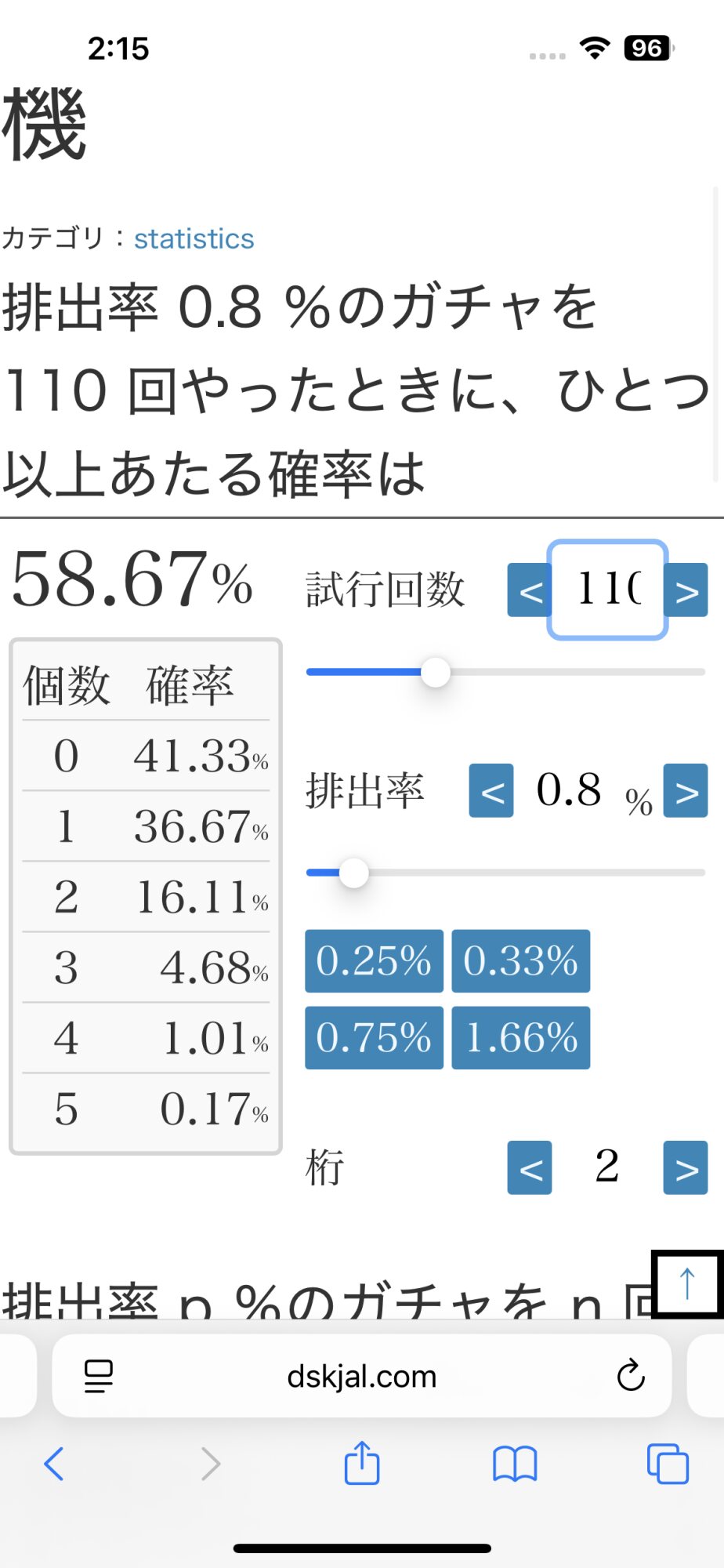Tap the scroll-to-top arrow button

[687, 1283]
